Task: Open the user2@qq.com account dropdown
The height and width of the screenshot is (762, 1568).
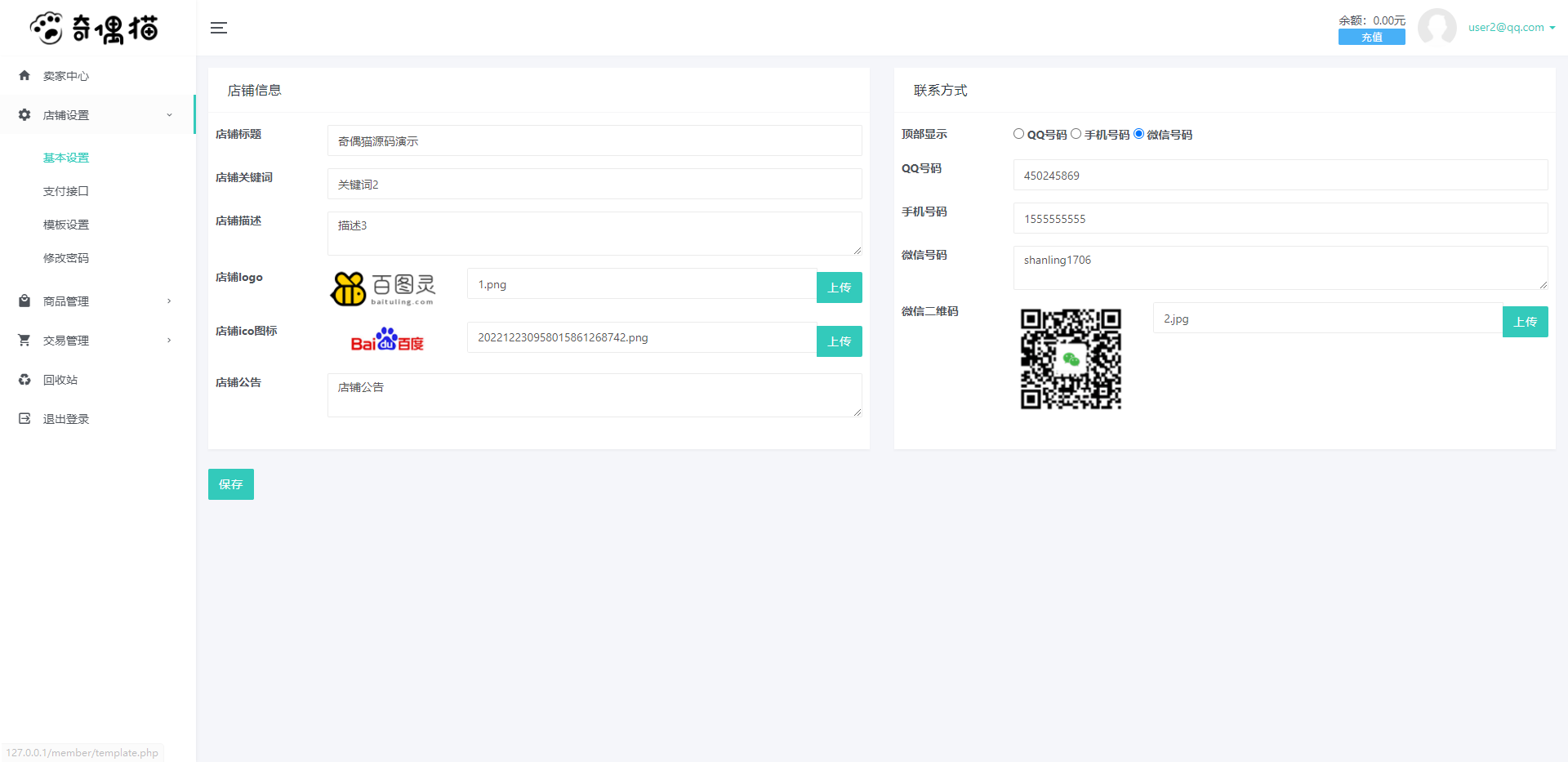Action: (1512, 27)
